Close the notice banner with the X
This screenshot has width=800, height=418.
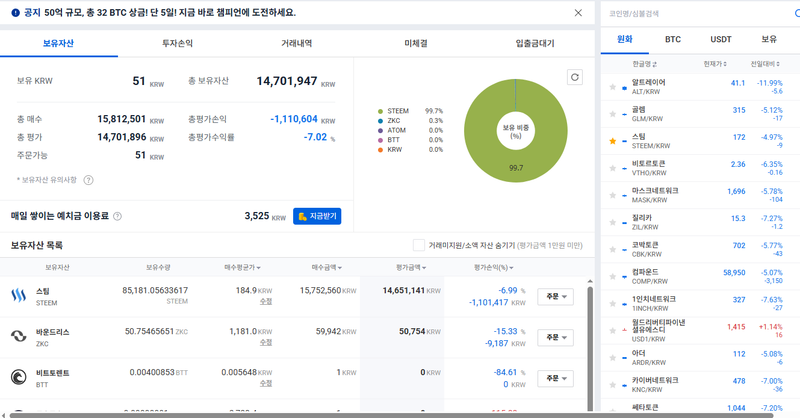point(578,13)
